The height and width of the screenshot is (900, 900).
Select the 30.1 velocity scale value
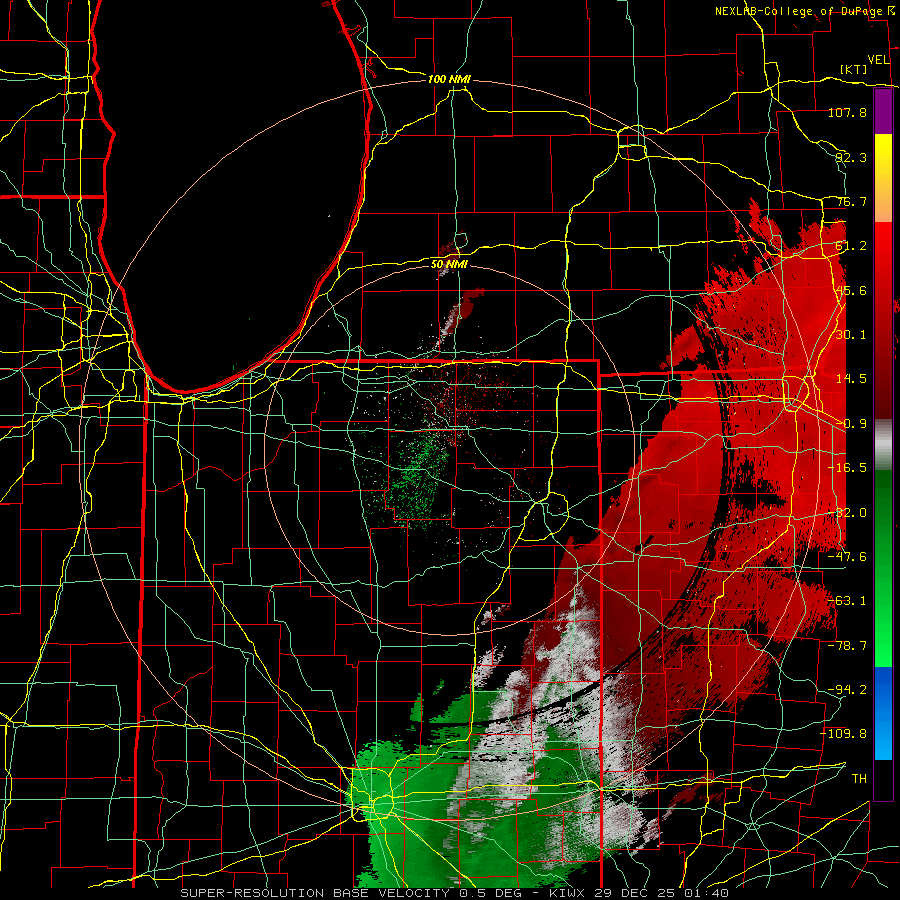coord(851,335)
